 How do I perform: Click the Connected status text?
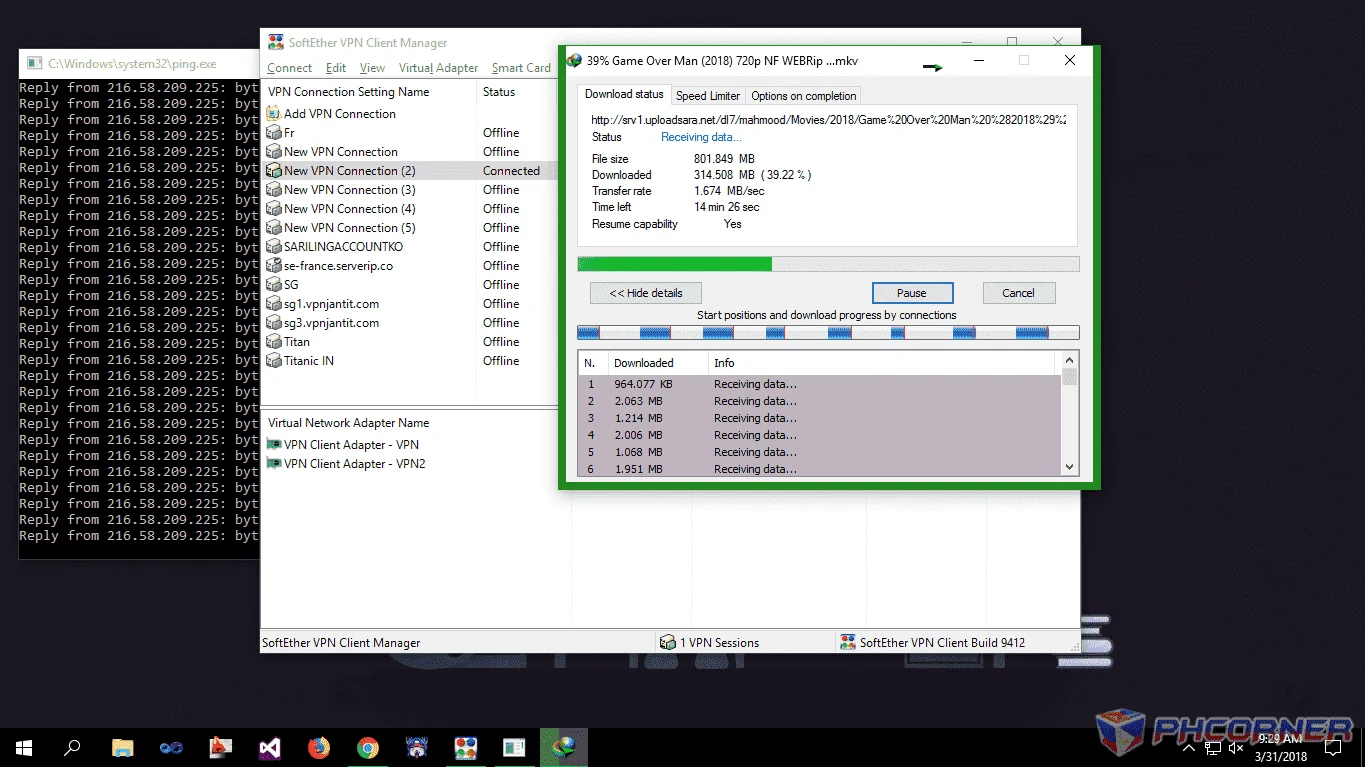point(511,170)
